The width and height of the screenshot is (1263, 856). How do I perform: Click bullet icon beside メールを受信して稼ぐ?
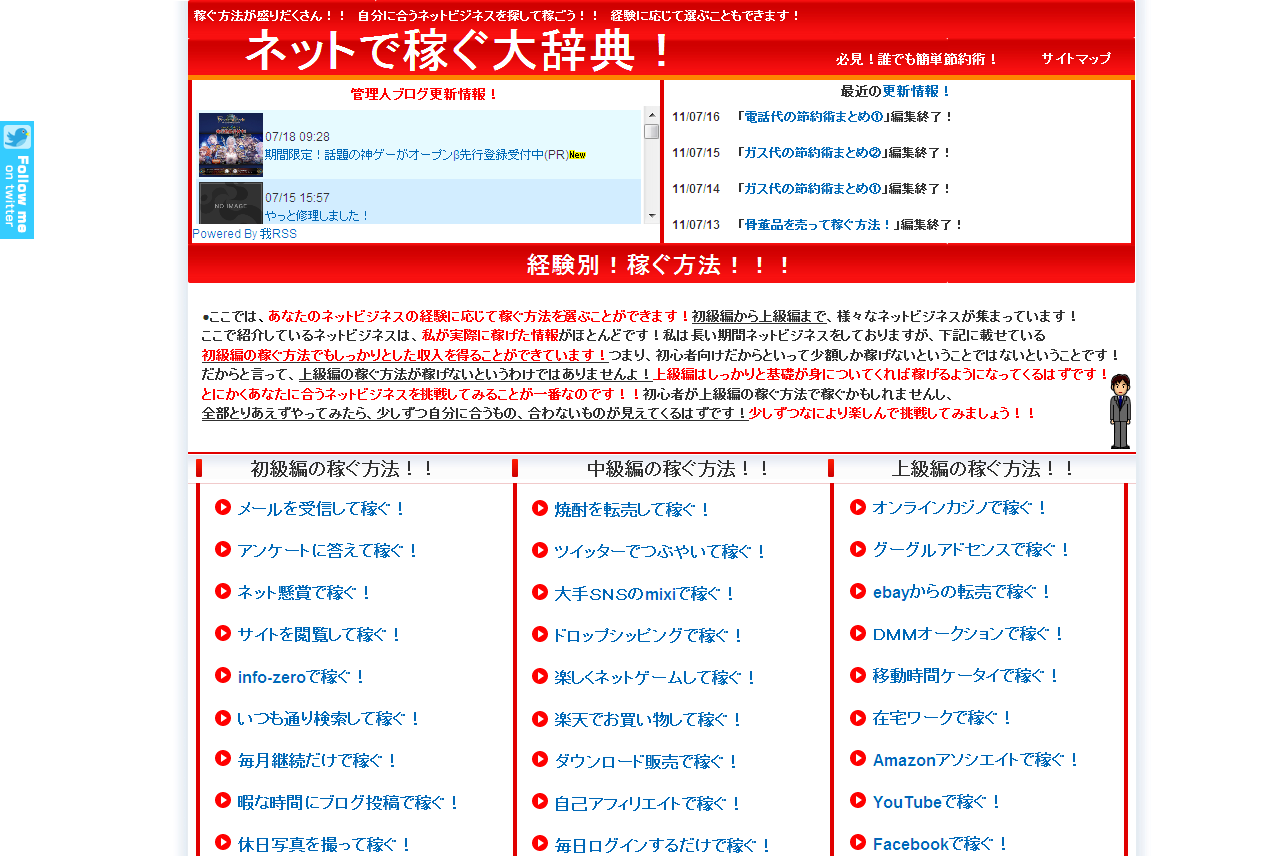pyautogui.click(x=223, y=507)
